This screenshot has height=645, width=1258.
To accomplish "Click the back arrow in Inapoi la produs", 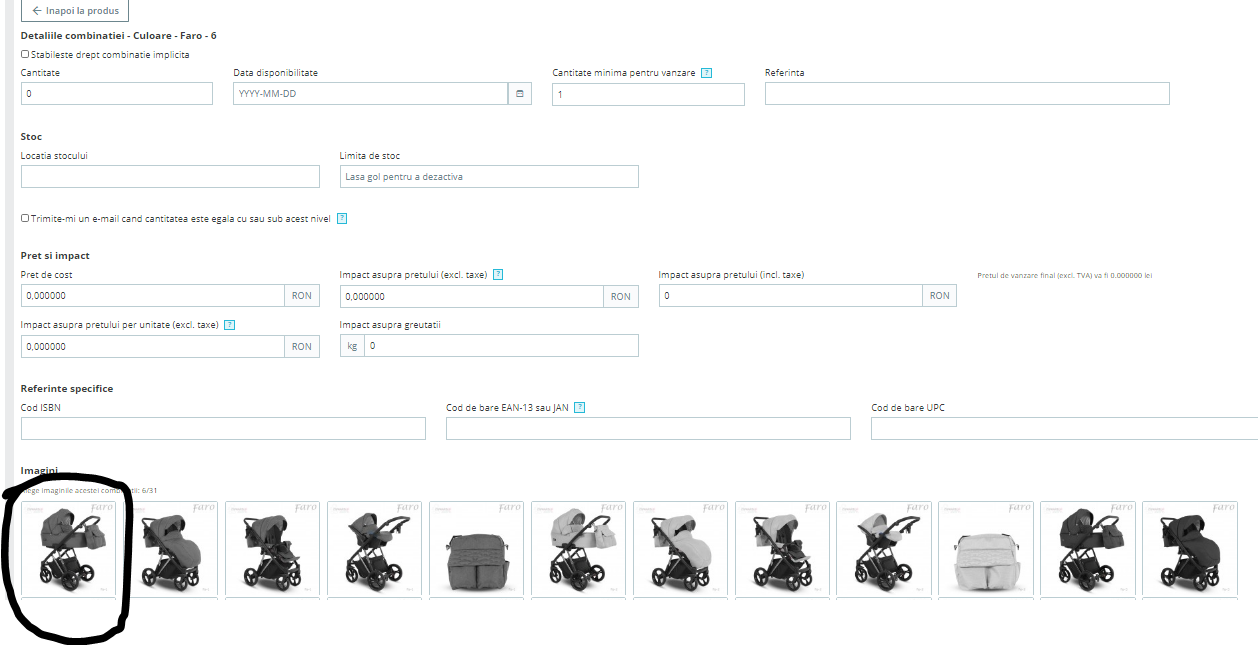I will [37, 11].
